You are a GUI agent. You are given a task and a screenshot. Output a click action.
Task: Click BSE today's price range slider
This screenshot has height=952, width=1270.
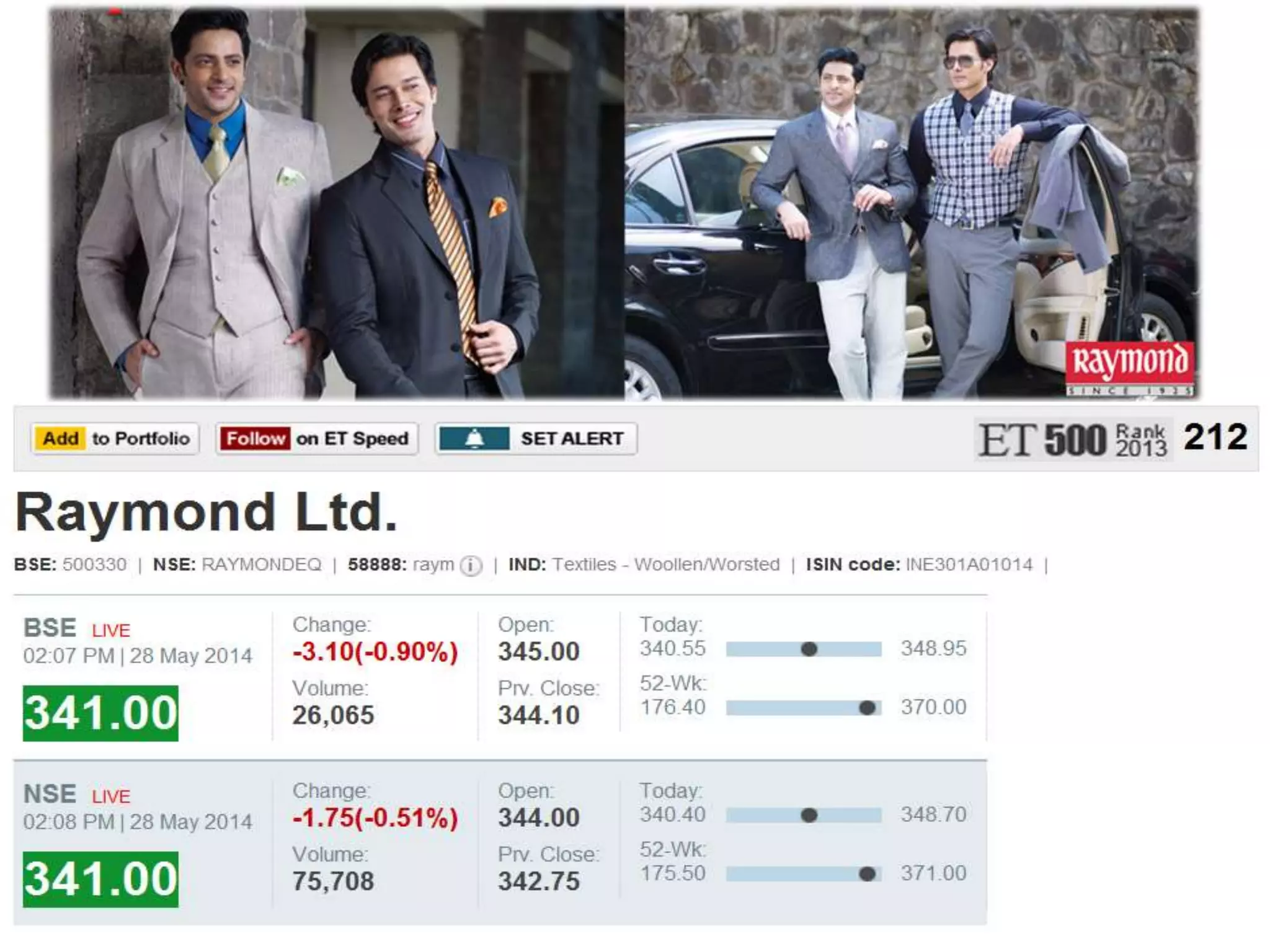click(x=804, y=649)
